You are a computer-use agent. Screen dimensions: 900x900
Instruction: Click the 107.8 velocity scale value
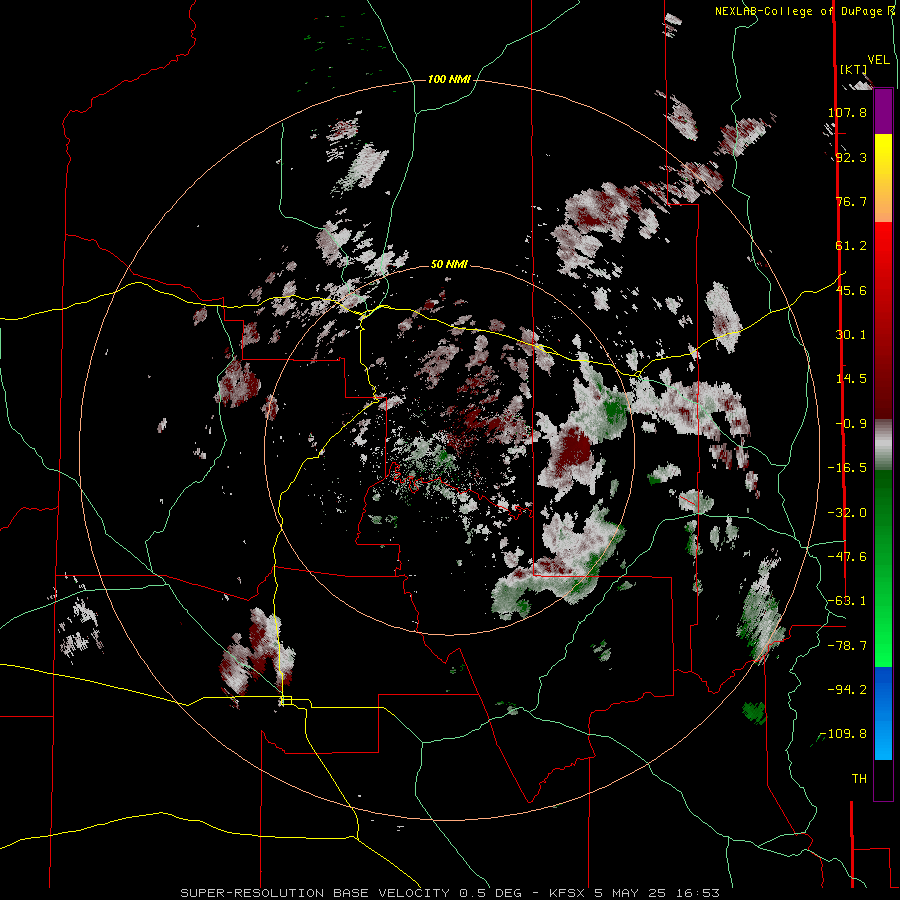tap(847, 112)
